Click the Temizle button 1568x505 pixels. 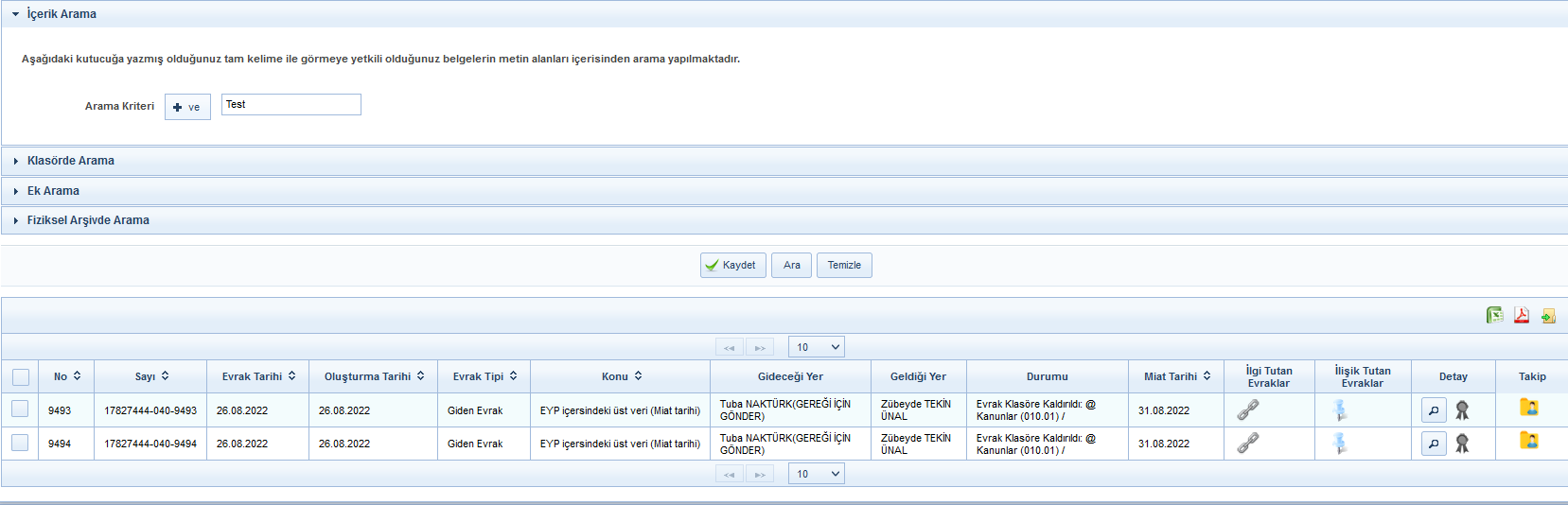844,266
